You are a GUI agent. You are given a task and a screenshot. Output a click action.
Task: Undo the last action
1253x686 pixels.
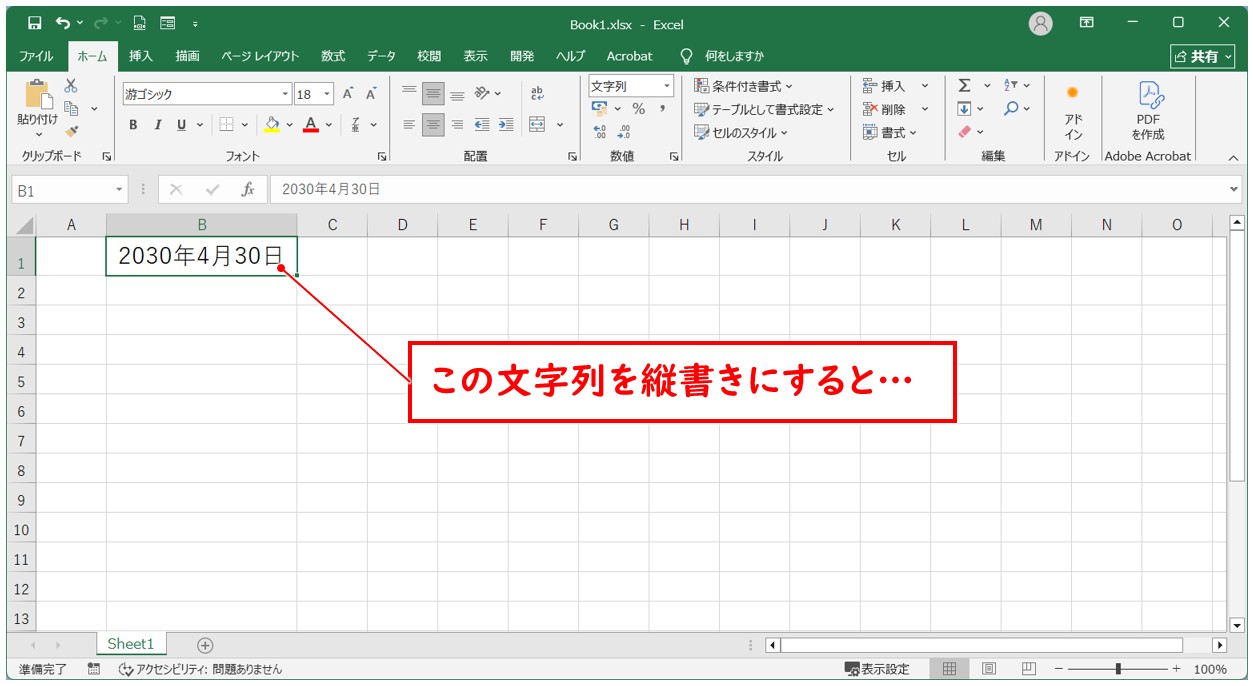point(64,22)
